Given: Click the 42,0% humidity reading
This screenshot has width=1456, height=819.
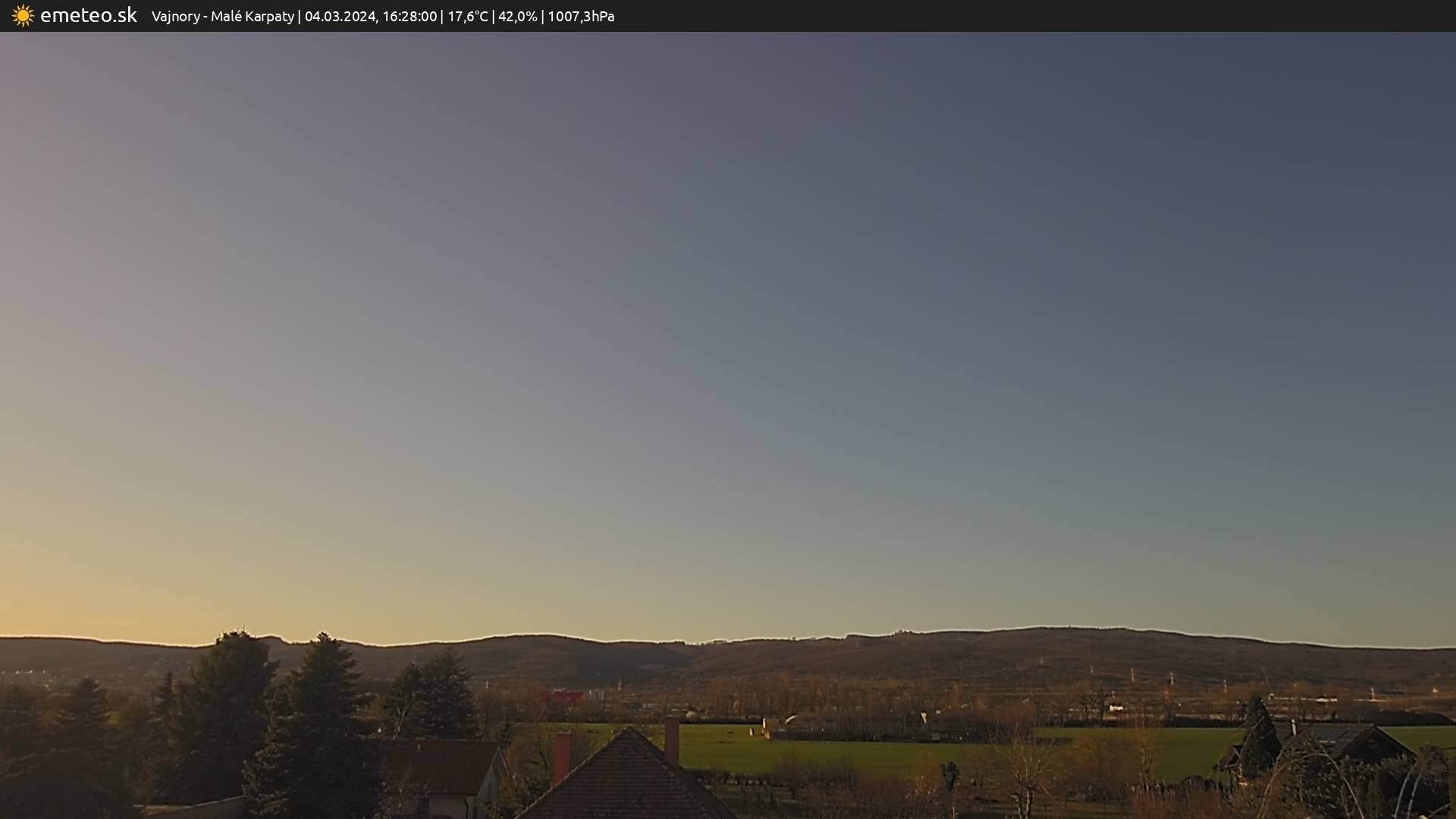Looking at the screenshot, I should pos(517,17).
